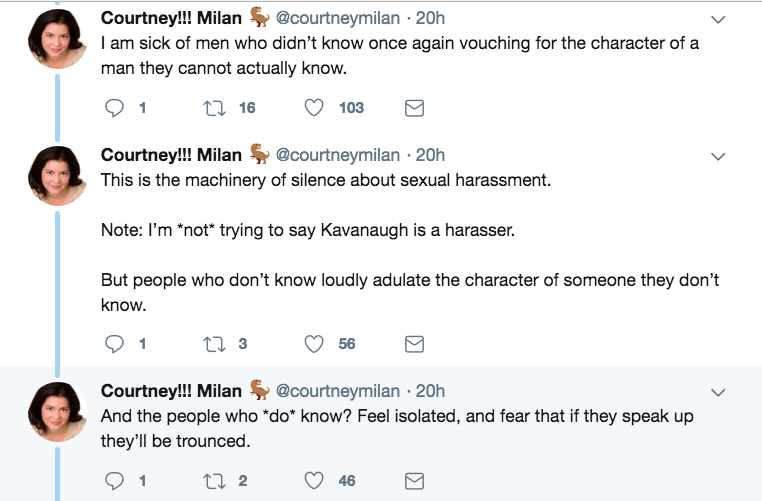The image size is (762, 501).
Task: Like the tweet with 56 likes
Action: 314,344
